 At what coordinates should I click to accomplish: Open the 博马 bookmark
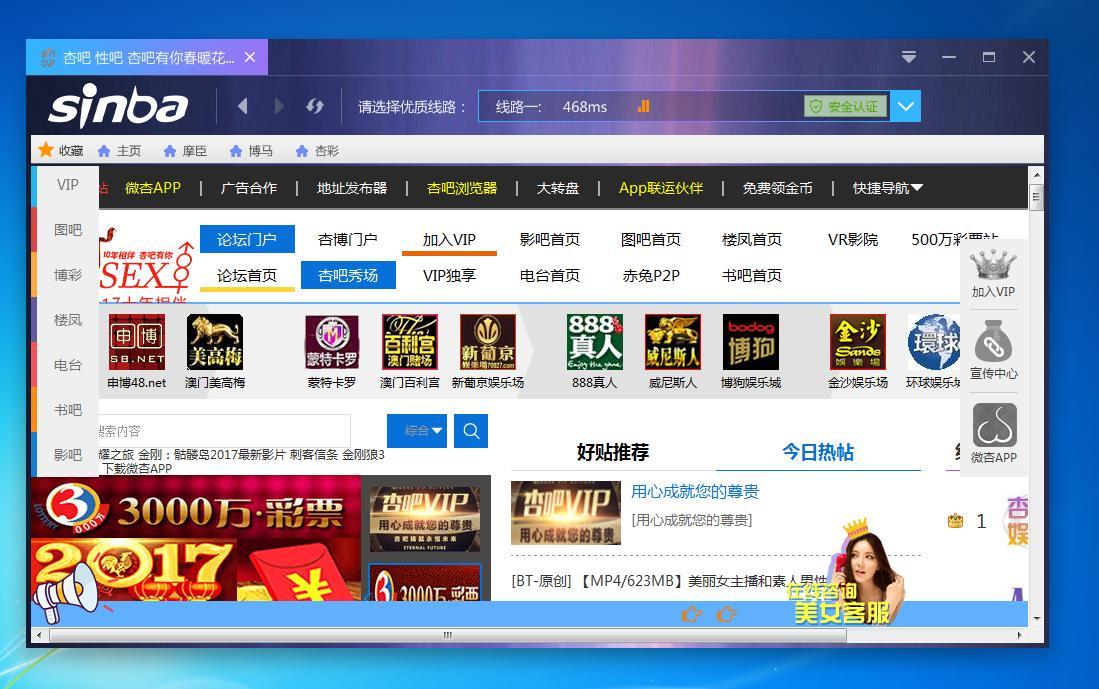click(x=251, y=151)
